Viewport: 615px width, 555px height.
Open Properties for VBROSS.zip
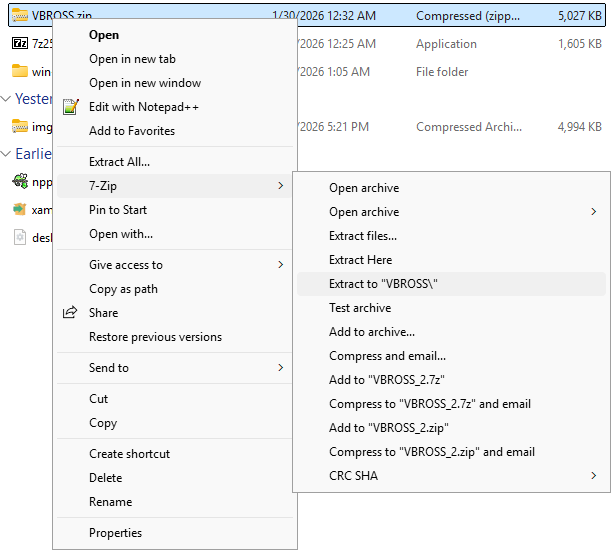pos(115,533)
